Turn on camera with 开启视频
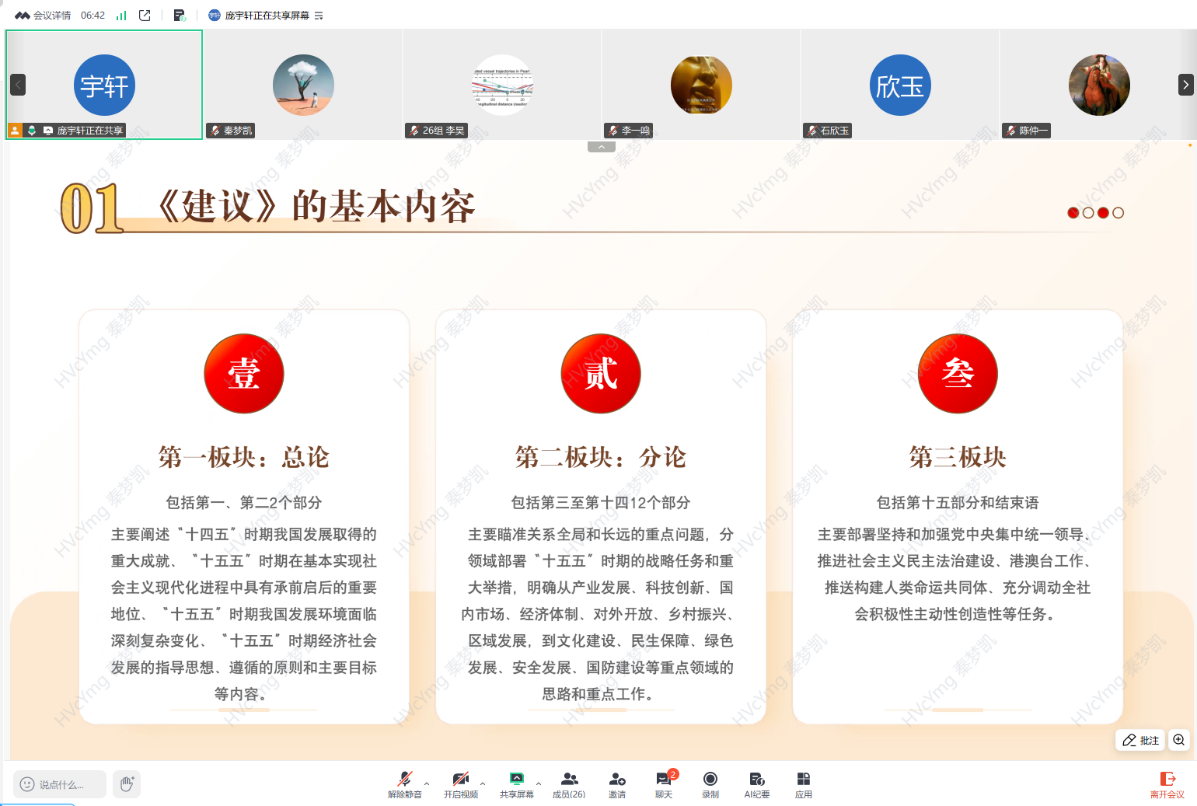Viewport: 1197px width, 806px height. (x=460, y=783)
